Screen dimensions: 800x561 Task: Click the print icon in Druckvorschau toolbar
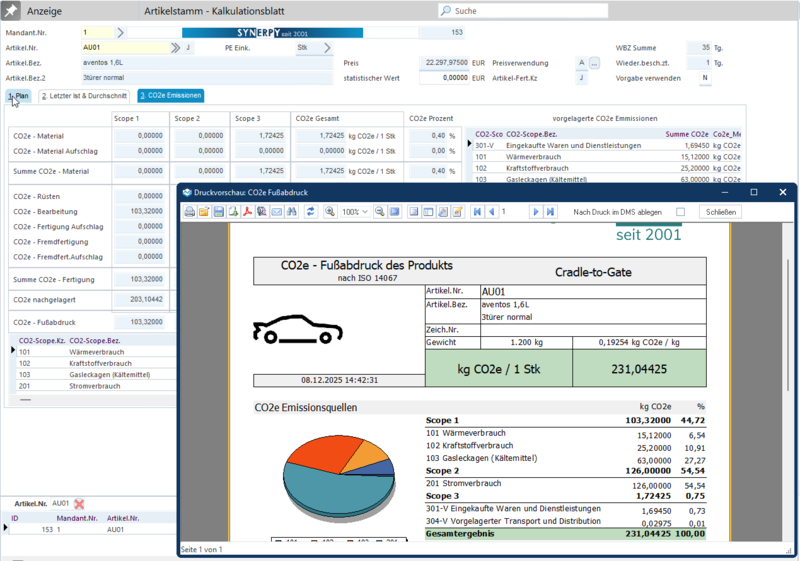[190, 212]
